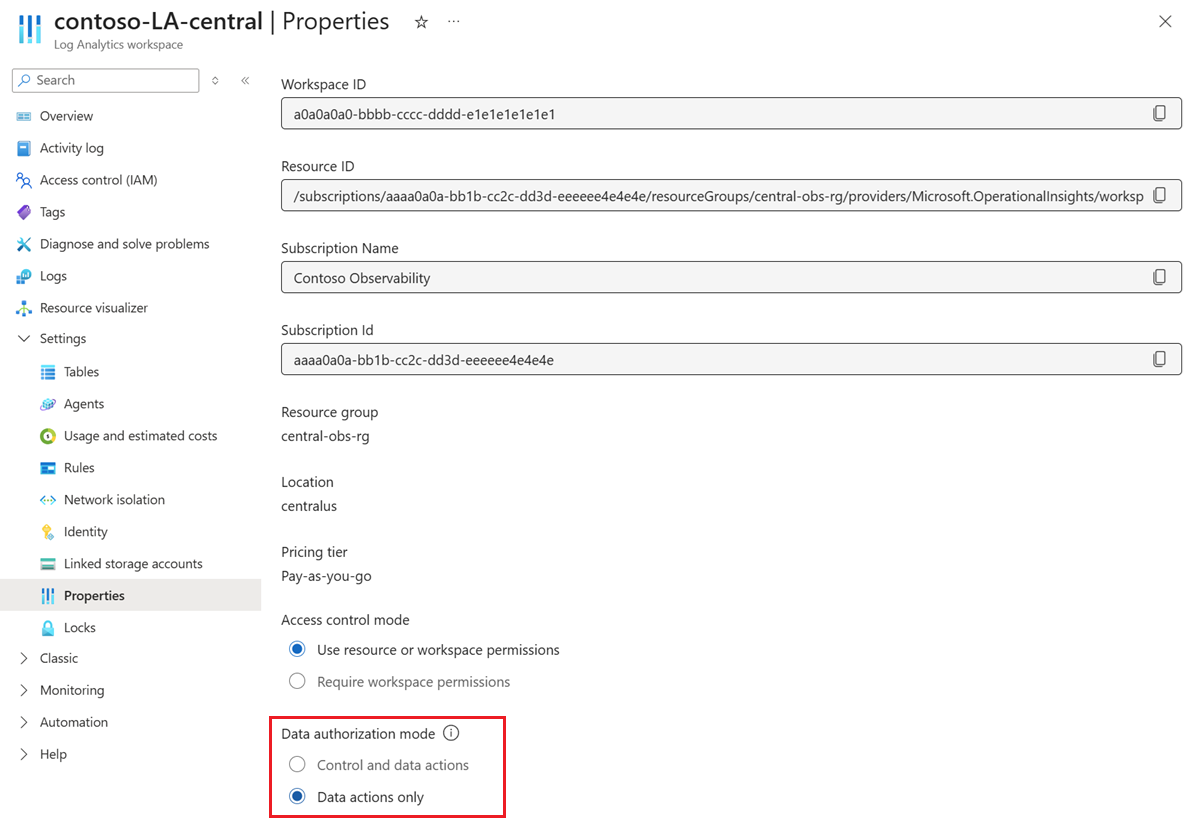1196x838 pixels.
Task: Click the Network isolation icon
Action: click(48, 500)
